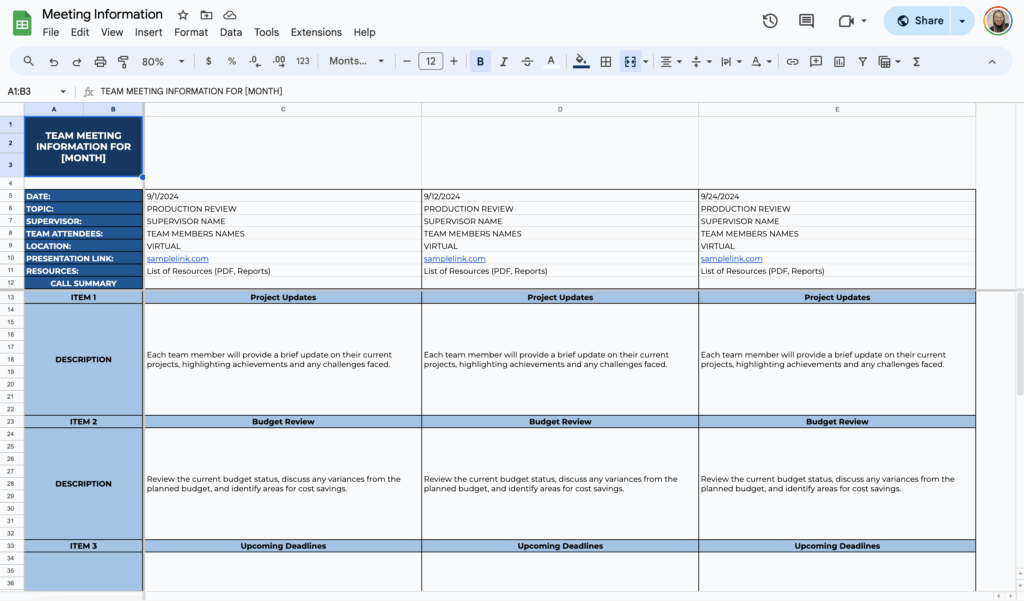Viewport: 1024px width, 601px height.
Task: Click the Share button
Action: click(921, 20)
